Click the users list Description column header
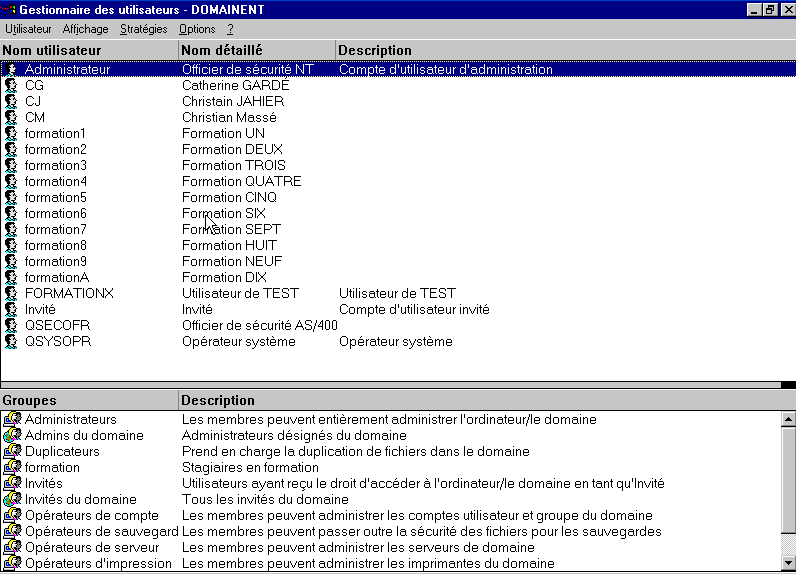Image resolution: width=796 pixels, height=574 pixels. [566, 50]
